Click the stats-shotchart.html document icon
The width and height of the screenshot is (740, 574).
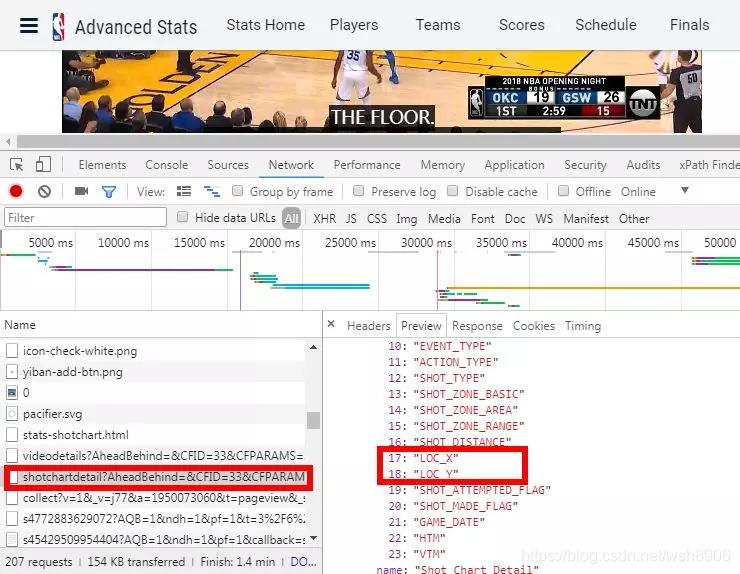[x=12, y=435]
